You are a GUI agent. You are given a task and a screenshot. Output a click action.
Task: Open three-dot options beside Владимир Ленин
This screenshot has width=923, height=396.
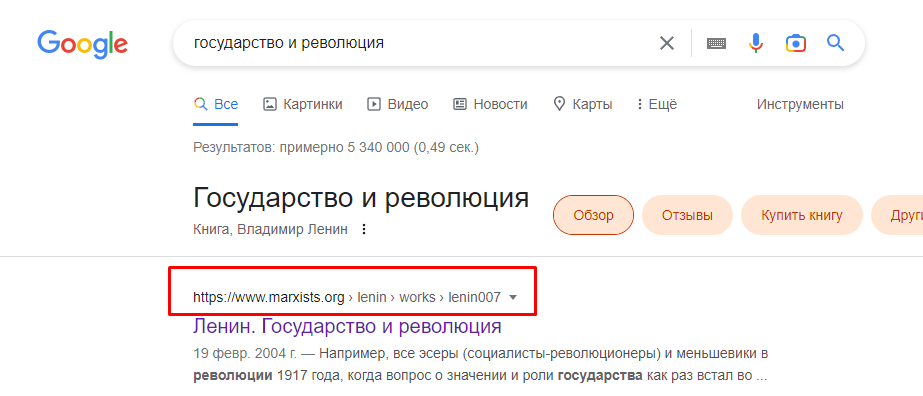coord(364,229)
